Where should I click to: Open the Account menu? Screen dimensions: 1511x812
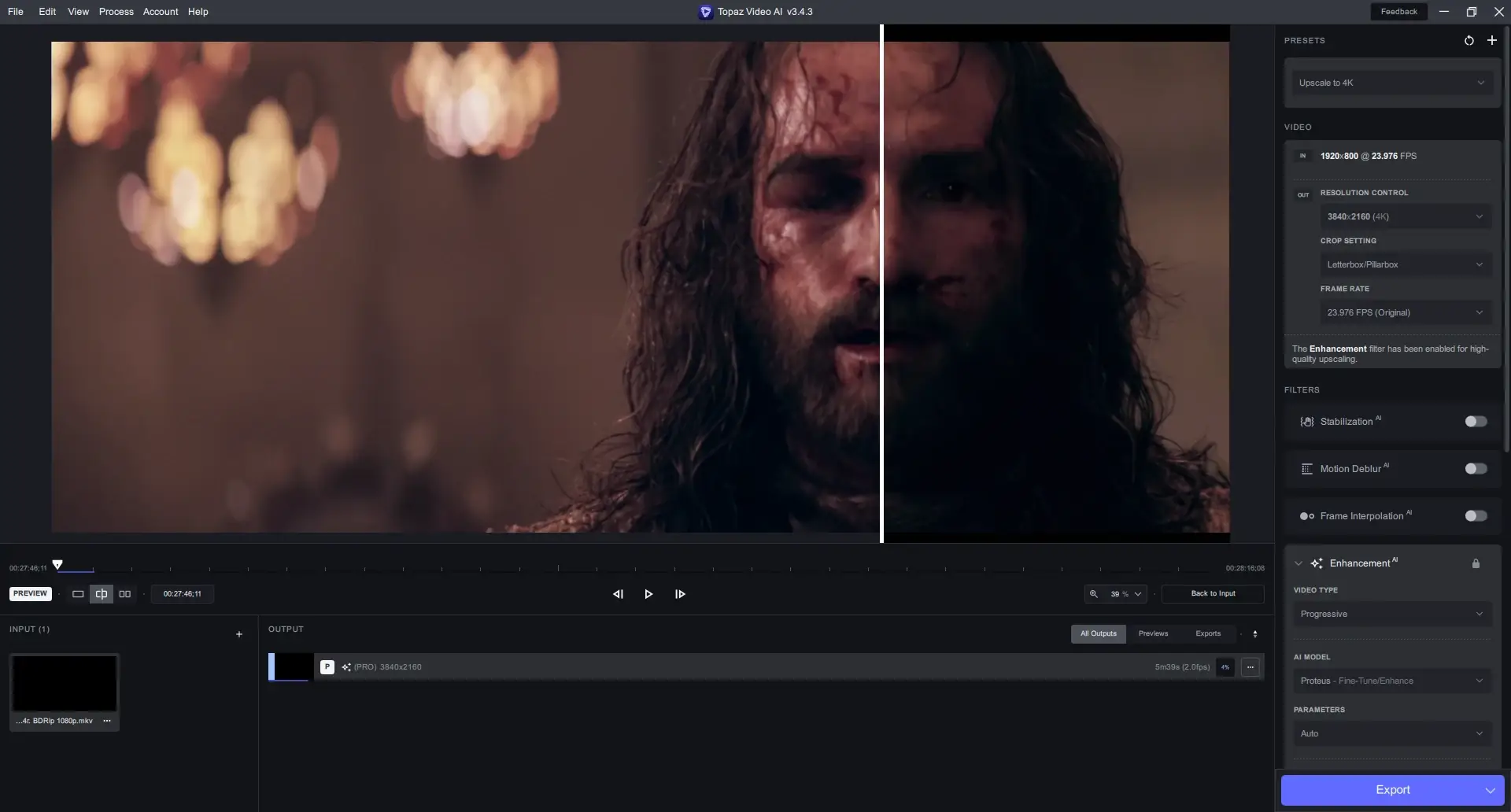[161, 12]
